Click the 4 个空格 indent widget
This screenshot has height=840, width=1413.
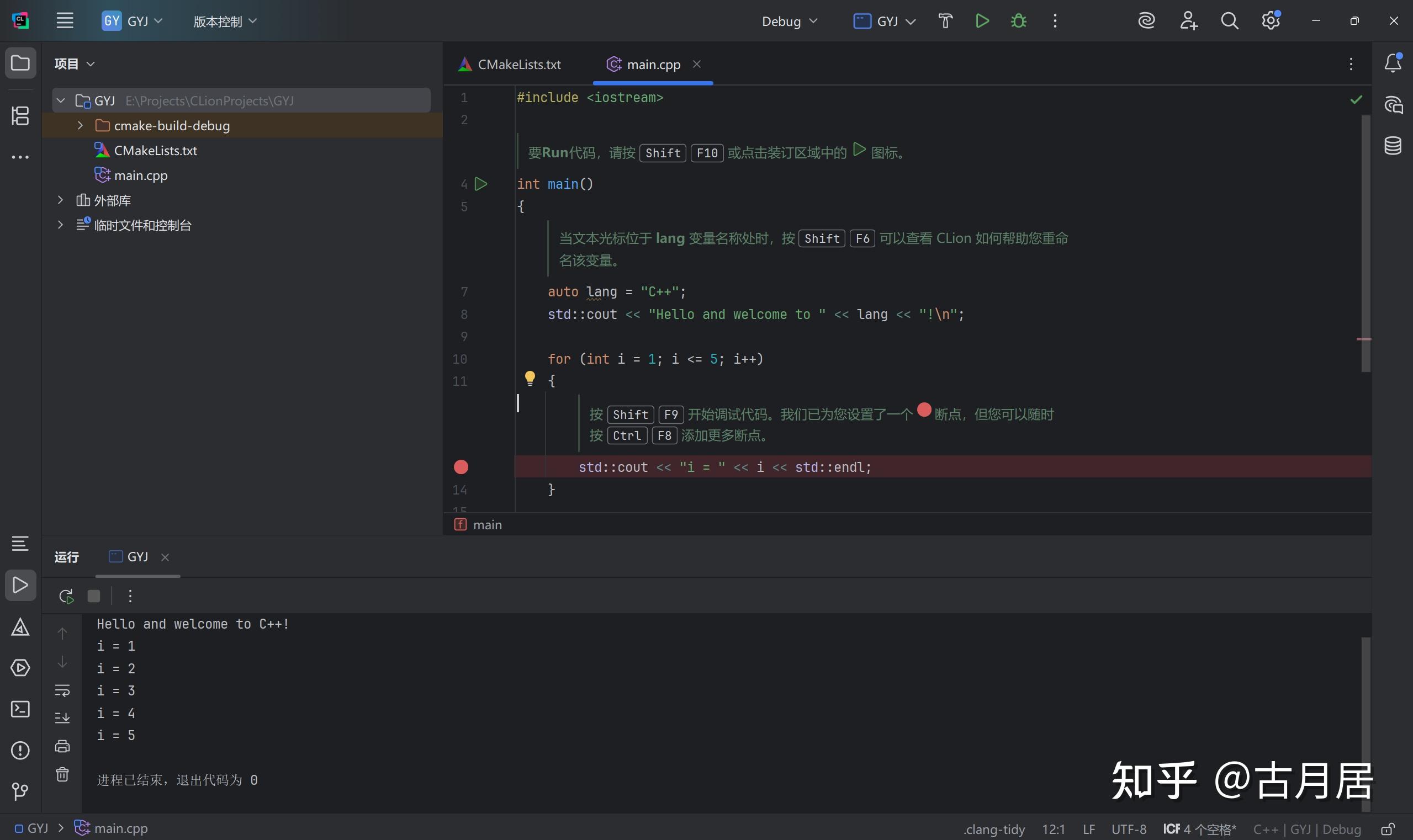pyautogui.click(x=1200, y=830)
